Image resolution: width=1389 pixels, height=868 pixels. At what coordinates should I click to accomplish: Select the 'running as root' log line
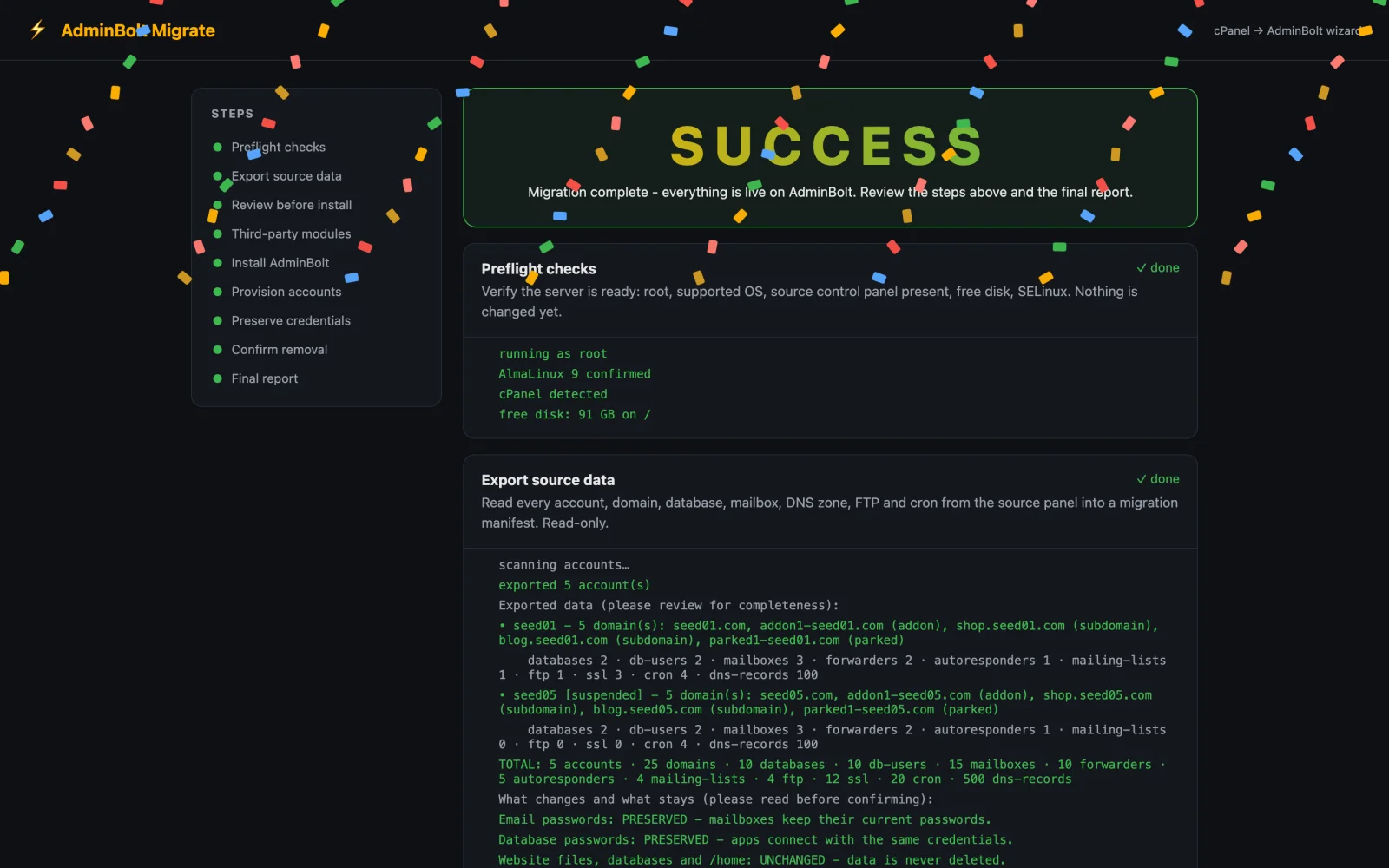[553, 354]
